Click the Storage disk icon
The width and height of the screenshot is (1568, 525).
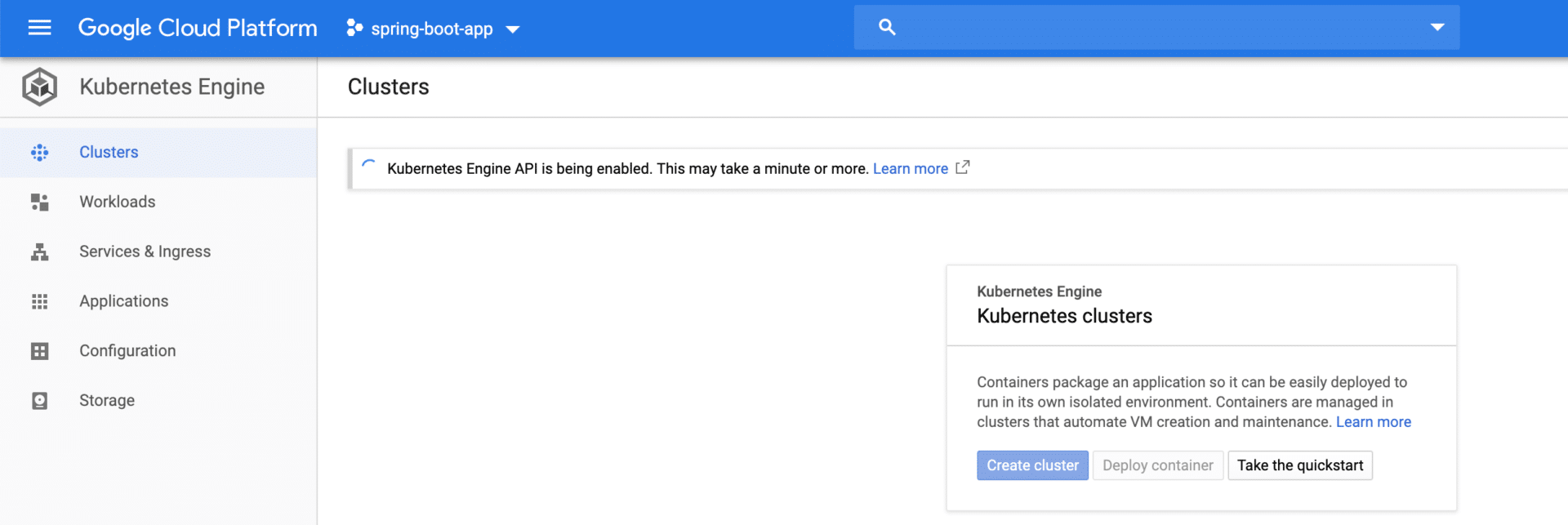(x=39, y=401)
